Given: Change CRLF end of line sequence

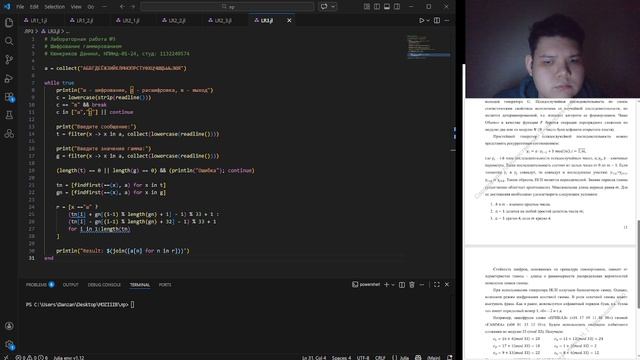Looking at the screenshot, I should tap(380, 358).
